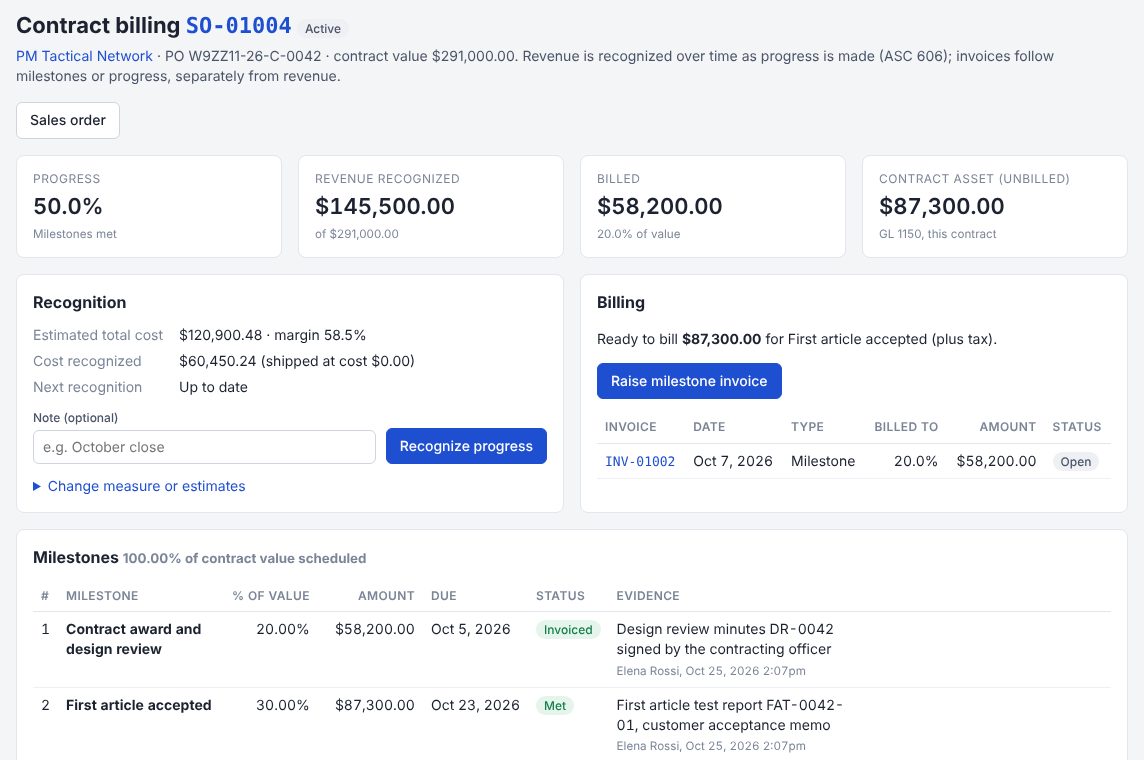Click the Milestone type cell of INV-01002
This screenshot has width=1144, height=760.
tap(823, 461)
